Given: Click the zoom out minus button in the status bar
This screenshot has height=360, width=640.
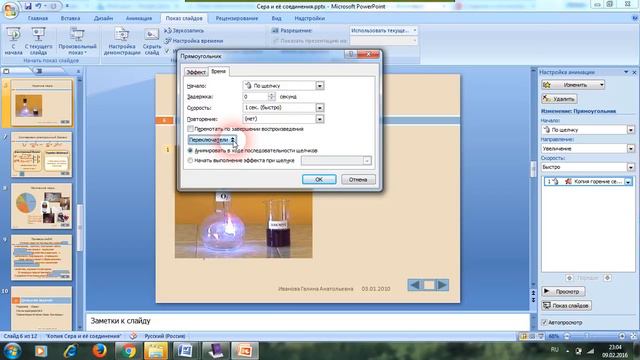Looking at the screenshot, I should (567, 336).
